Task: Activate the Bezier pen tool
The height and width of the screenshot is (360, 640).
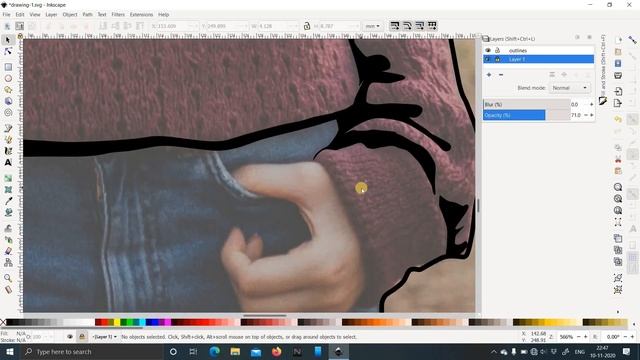Action: coord(8,140)
